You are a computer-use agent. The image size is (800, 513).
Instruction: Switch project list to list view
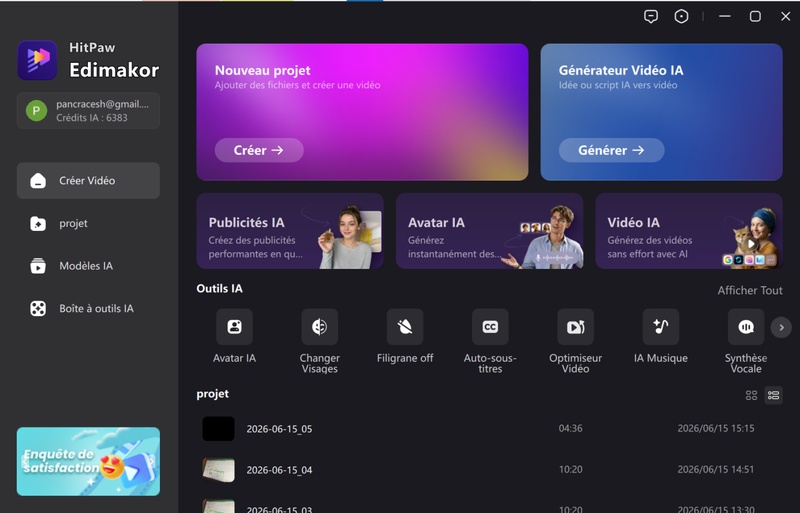coord(773,395)
